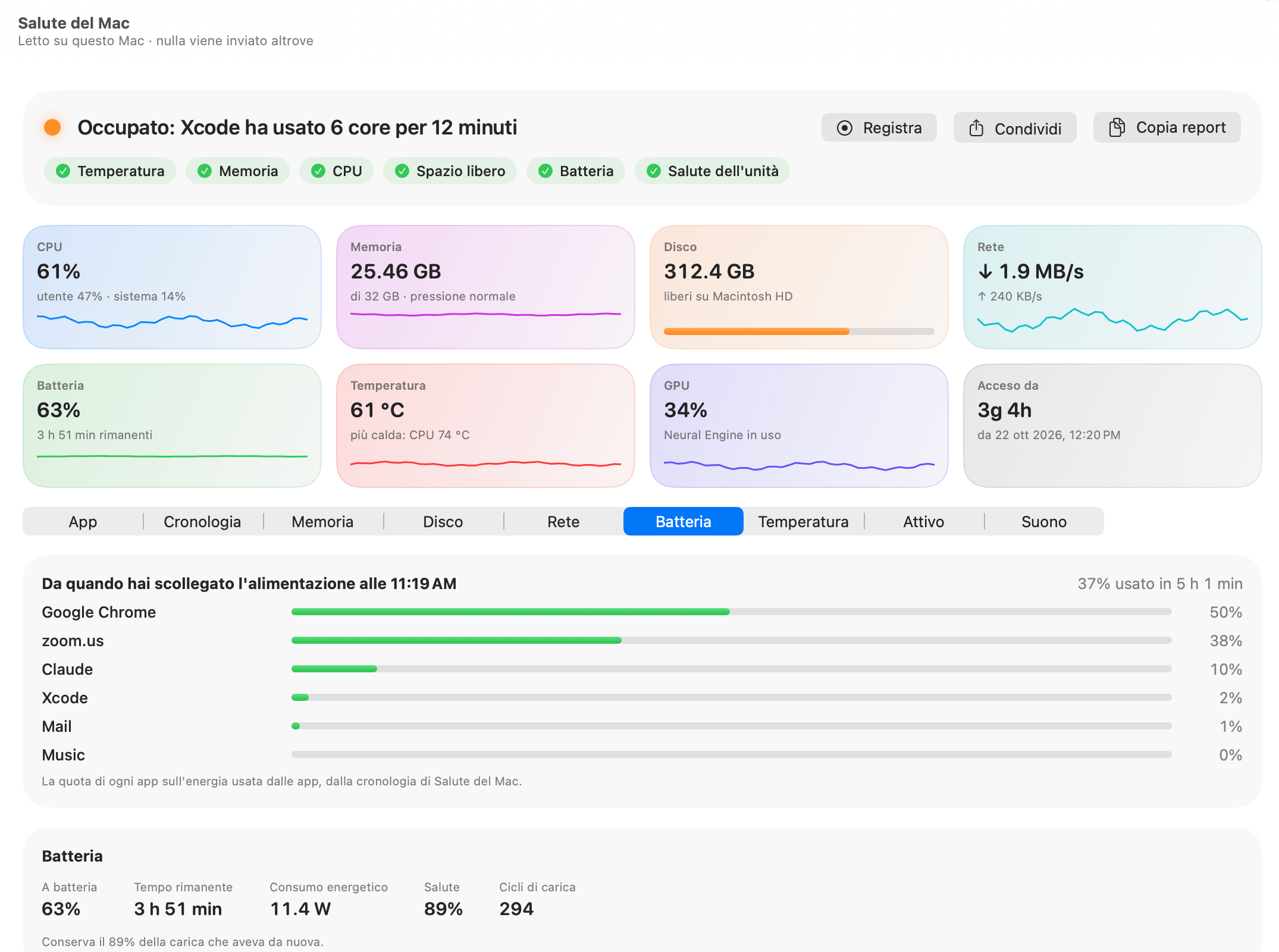
Task: Click the green checkmark on Batteria chip
Action: [546, 171]
